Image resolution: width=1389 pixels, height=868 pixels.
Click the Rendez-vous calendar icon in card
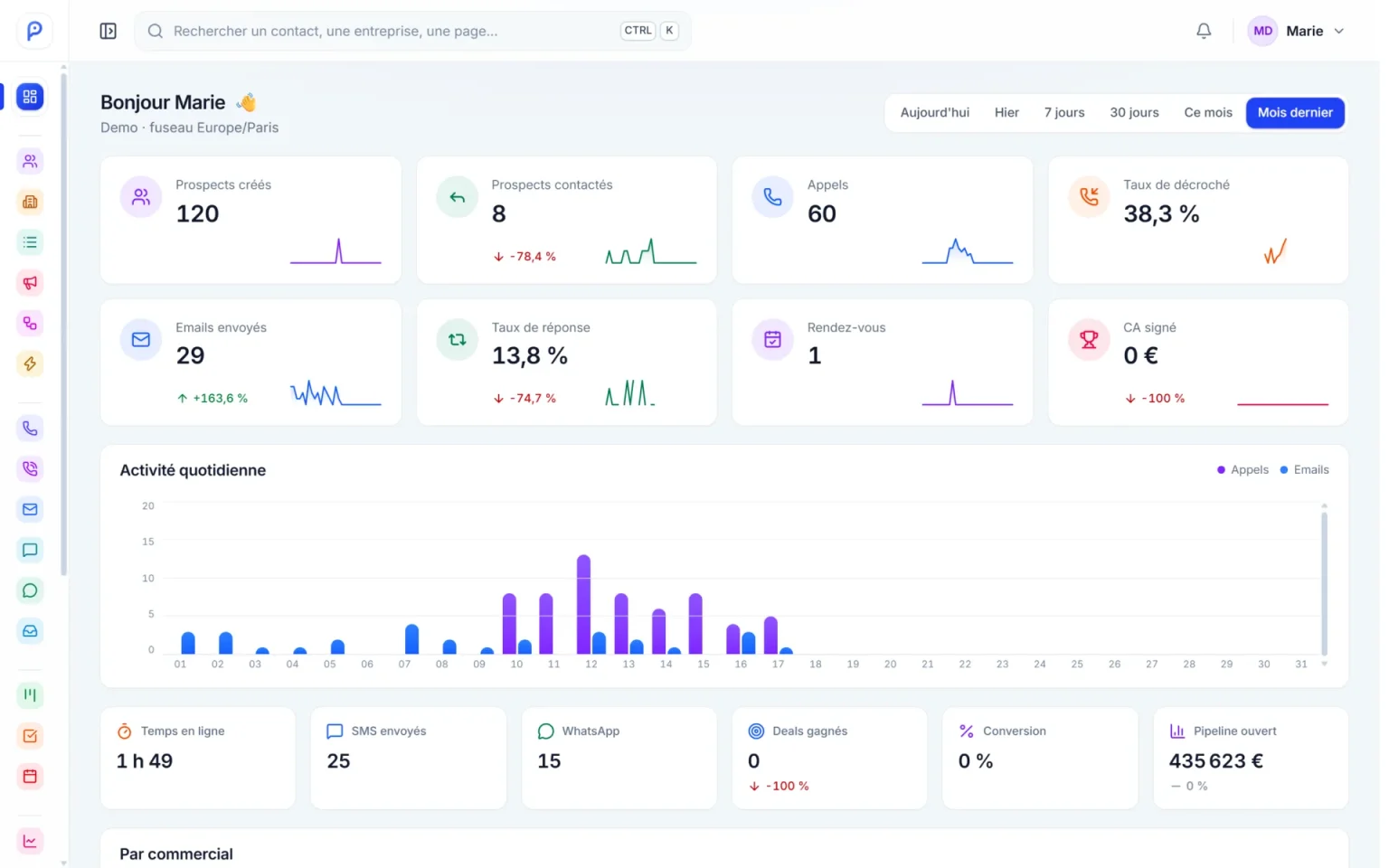(x=773, y=340)
